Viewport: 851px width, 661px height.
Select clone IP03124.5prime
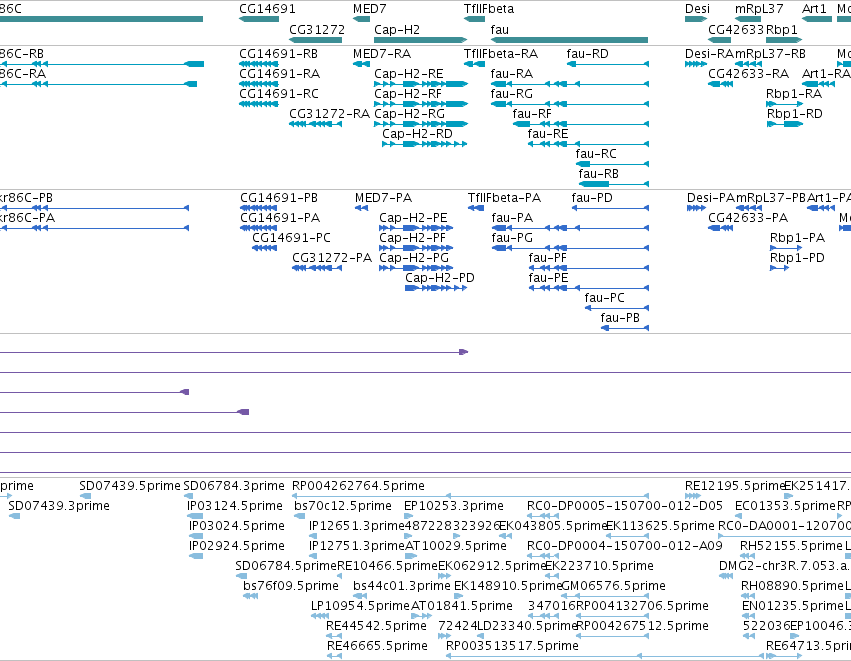(235, 506)
